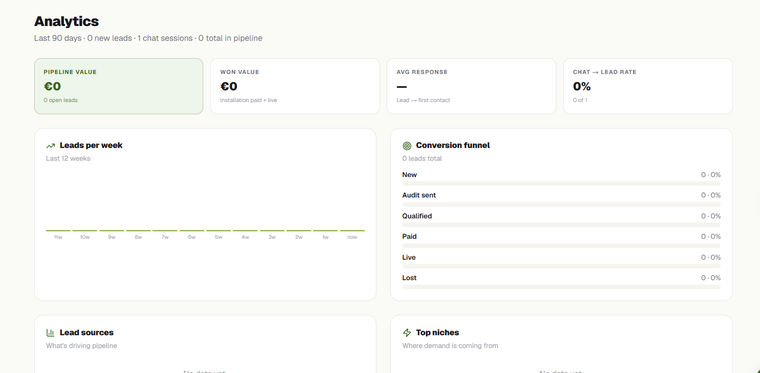Click the Top niches lightning icon
The image size is (760, 373).
tap(407, 333)
